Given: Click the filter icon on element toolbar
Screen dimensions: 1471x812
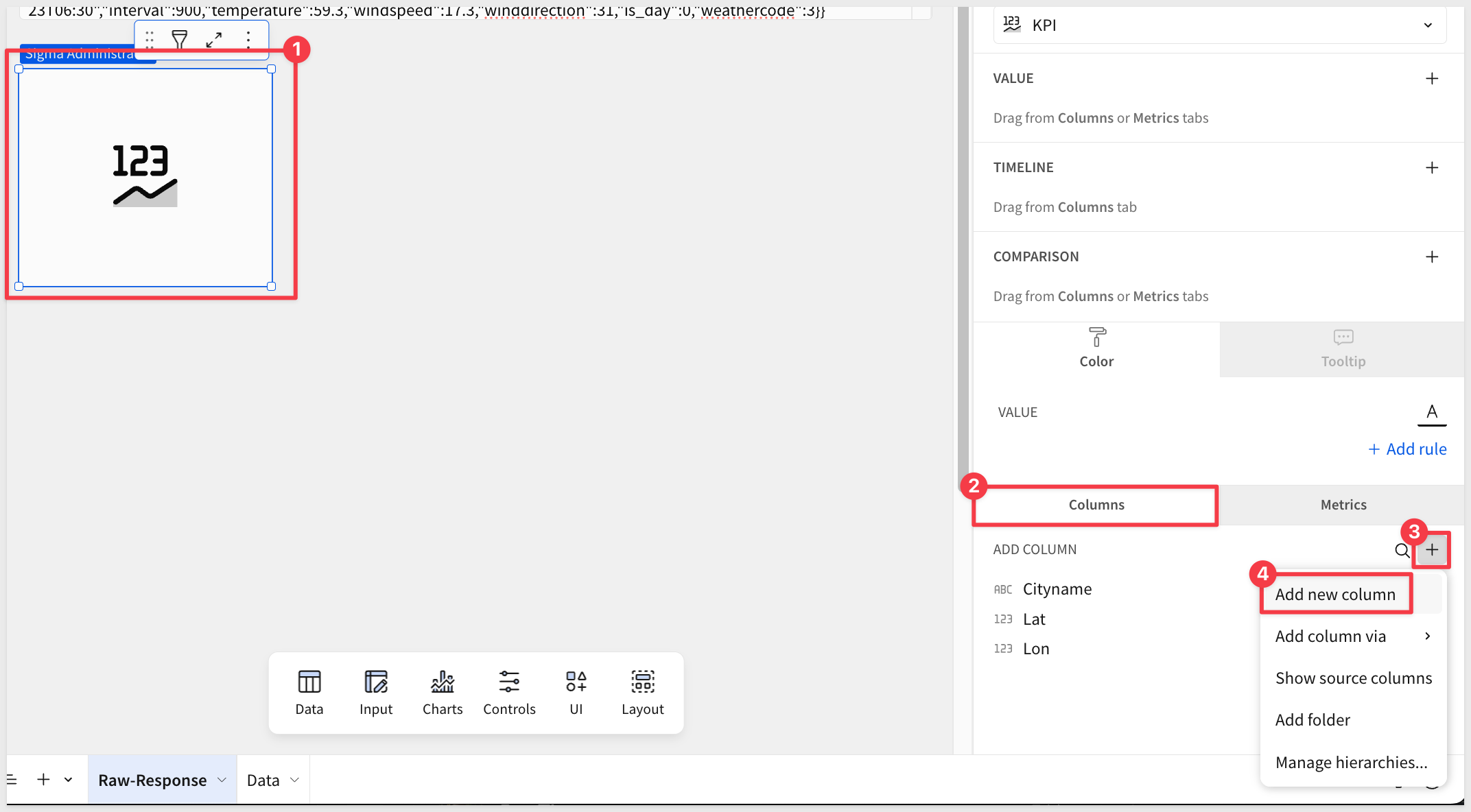Looking at the screenshot, I should [x=180, y=40].
